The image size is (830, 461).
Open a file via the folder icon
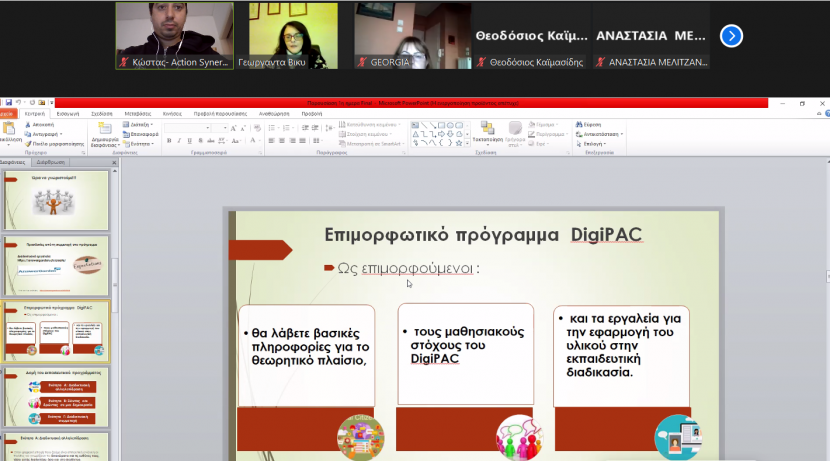click(42, 103)
